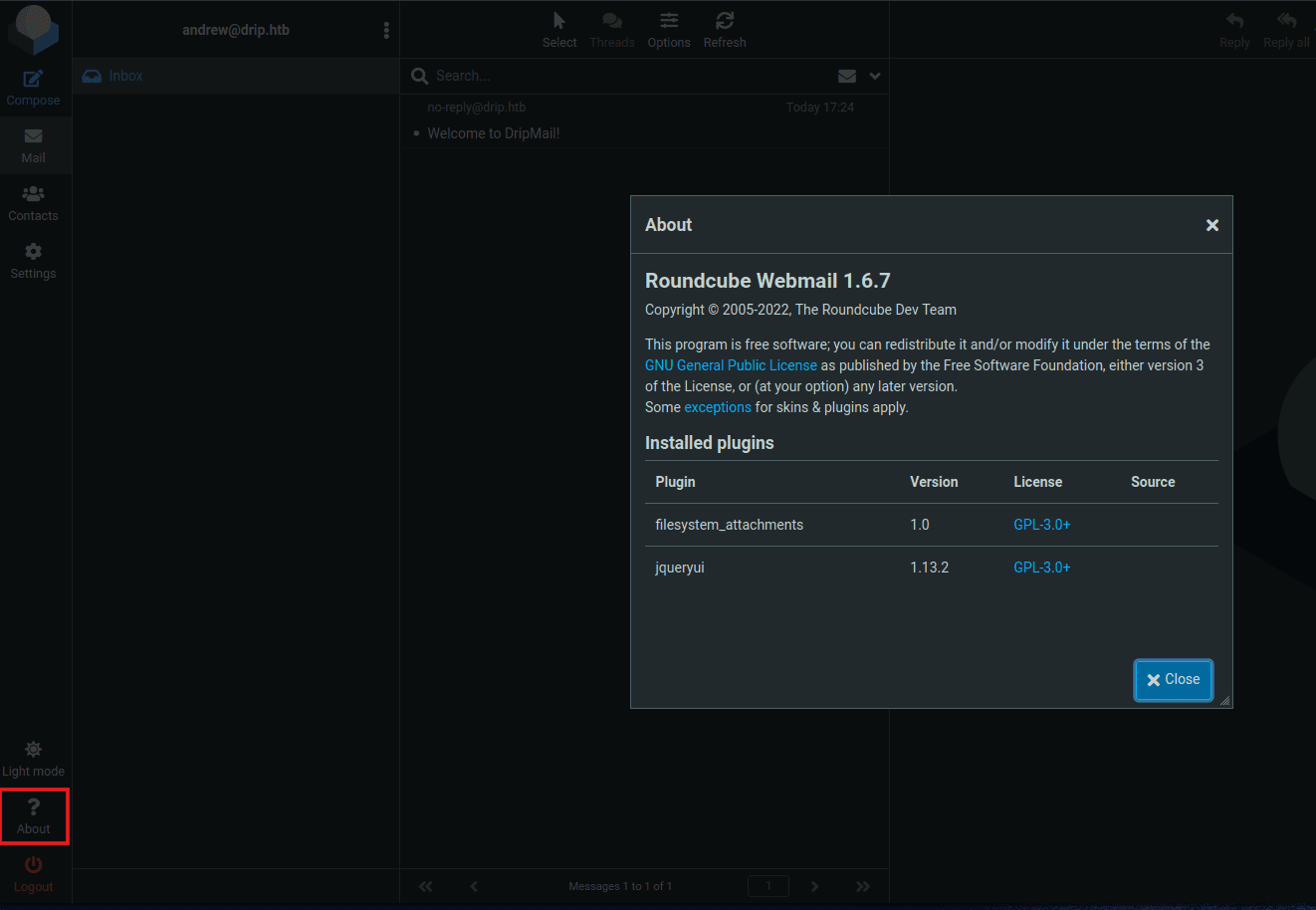Open the 'Welcome to DripMail!' message
The width and height of the screenshot is (1316, 910).
click(x=494, y=133)
